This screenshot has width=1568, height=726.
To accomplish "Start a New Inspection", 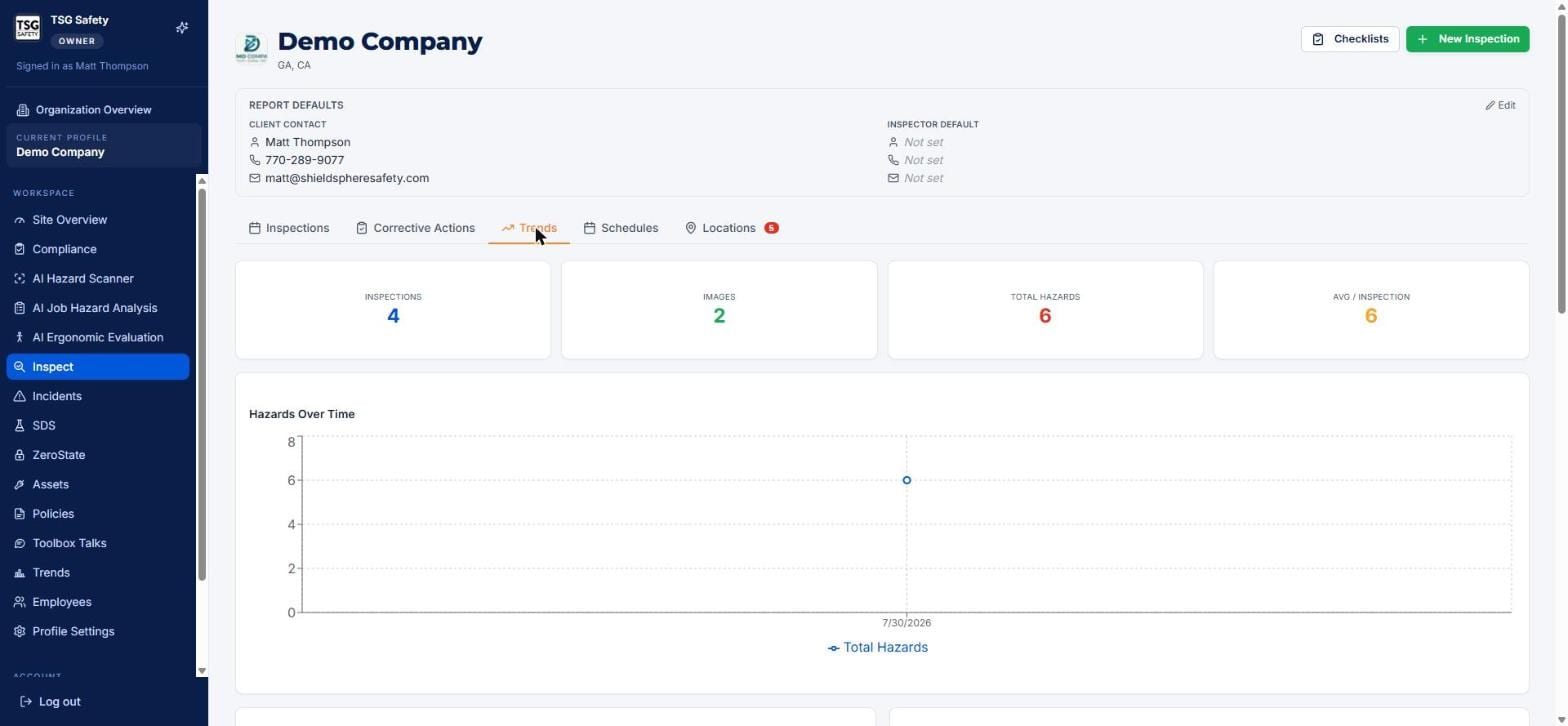I will pos(1467,39).
